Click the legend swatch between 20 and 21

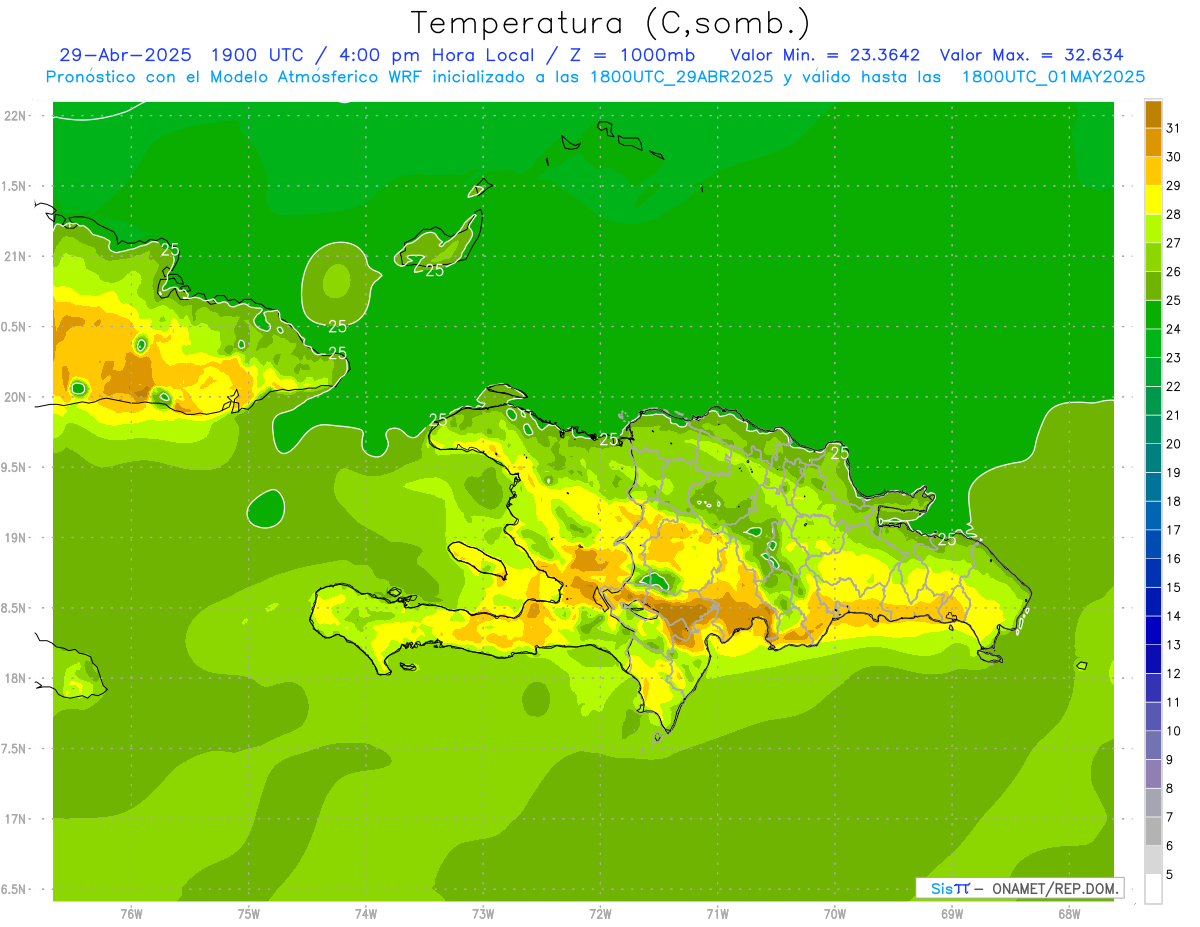1153,430
